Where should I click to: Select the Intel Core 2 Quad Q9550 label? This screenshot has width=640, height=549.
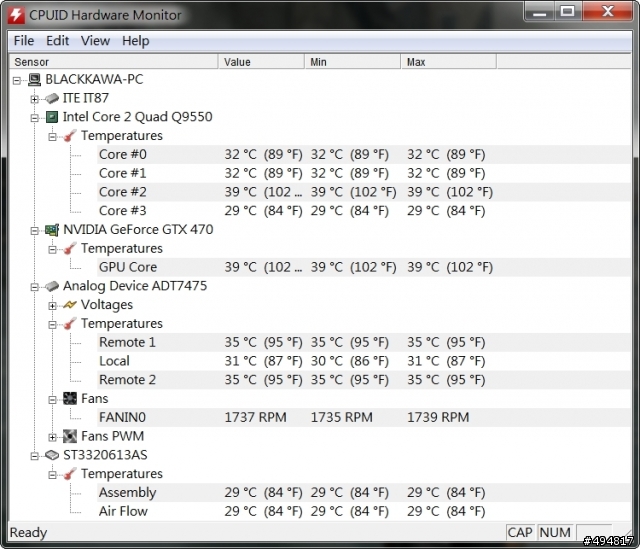pyautogui.click(x=138, y=117)
